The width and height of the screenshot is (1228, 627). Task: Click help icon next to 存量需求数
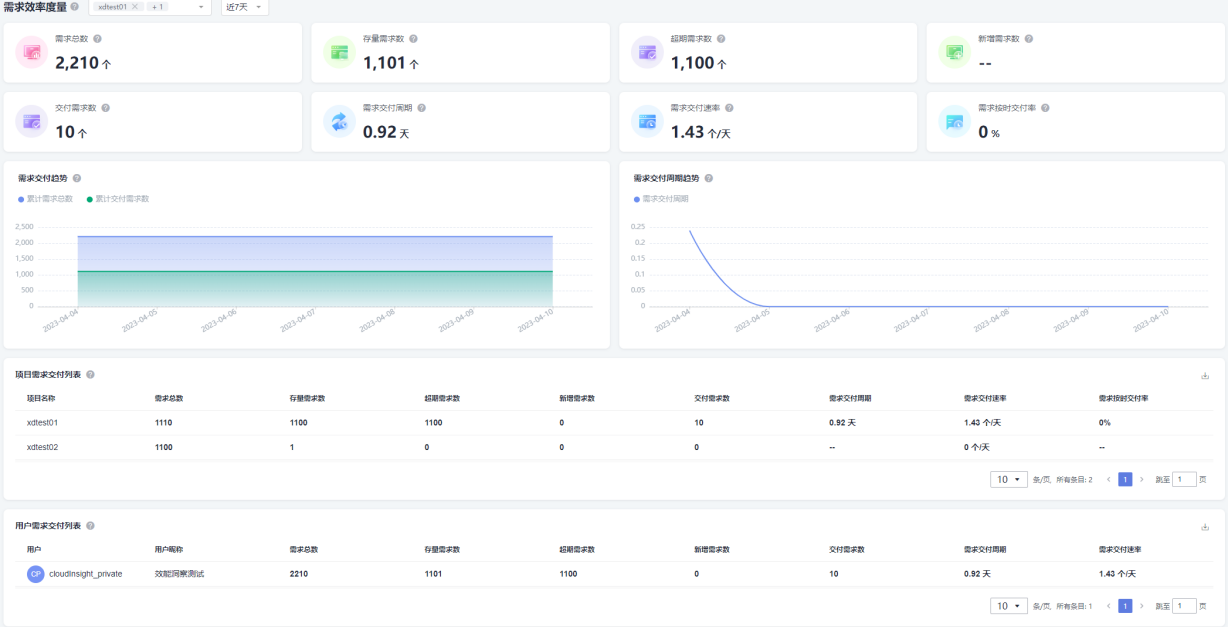point(413,39)
